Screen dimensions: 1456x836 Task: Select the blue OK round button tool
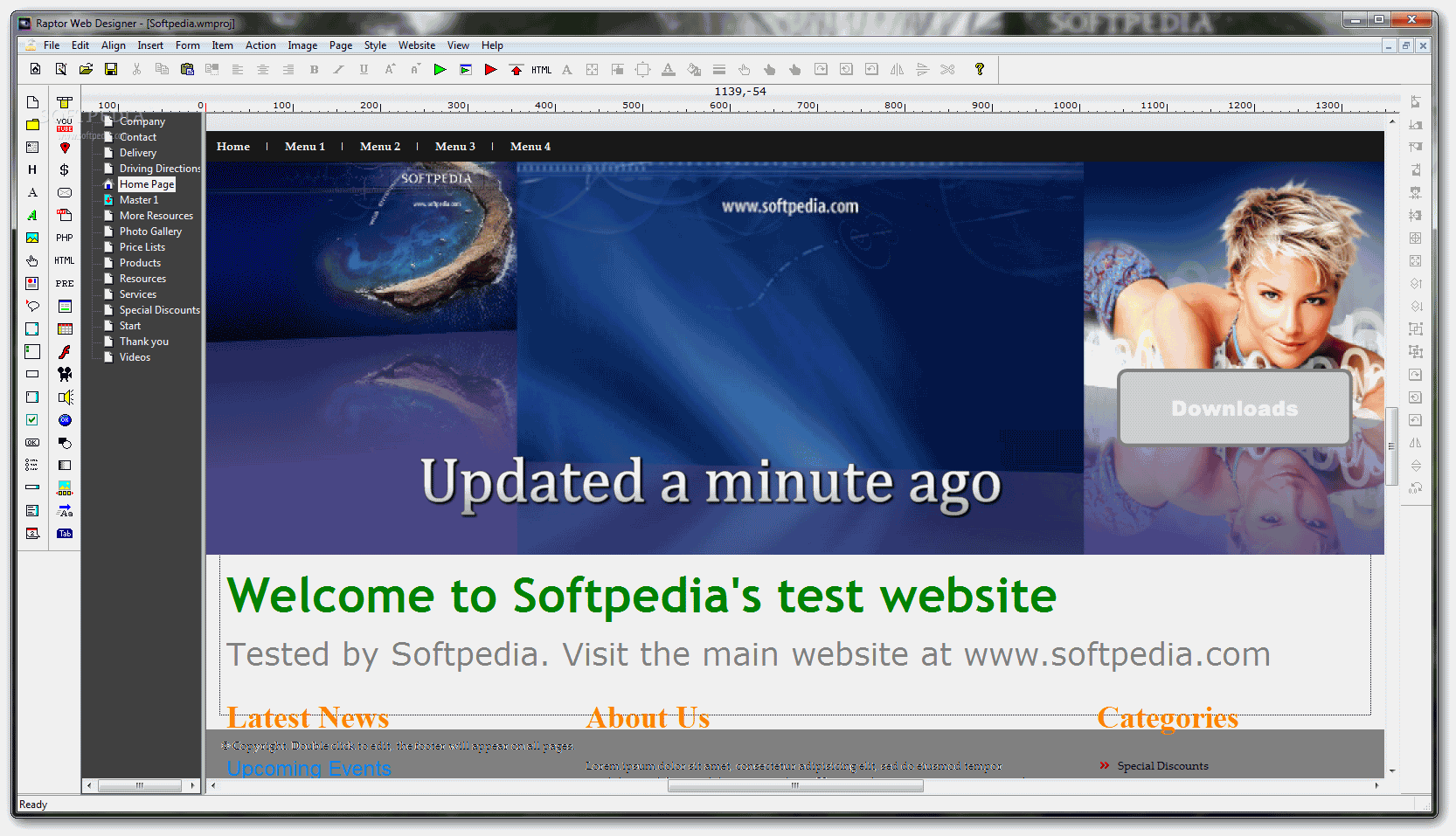click(65, 419)
